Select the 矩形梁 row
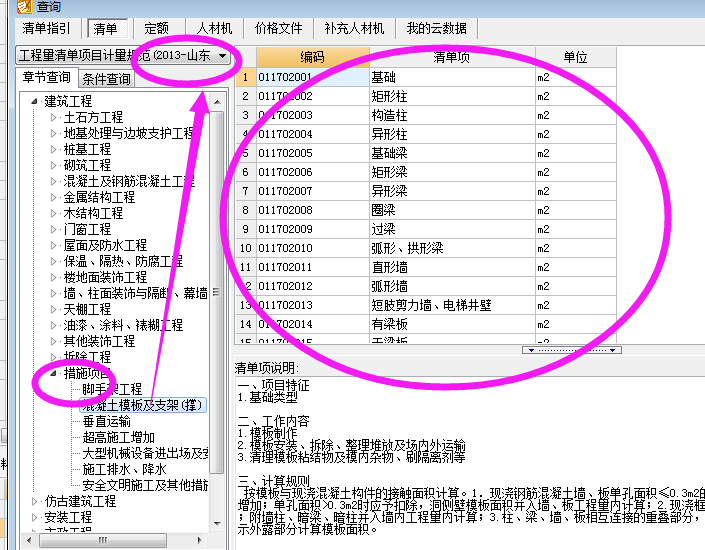Viewport: 705px width, 550px height. tap(426, 172)
